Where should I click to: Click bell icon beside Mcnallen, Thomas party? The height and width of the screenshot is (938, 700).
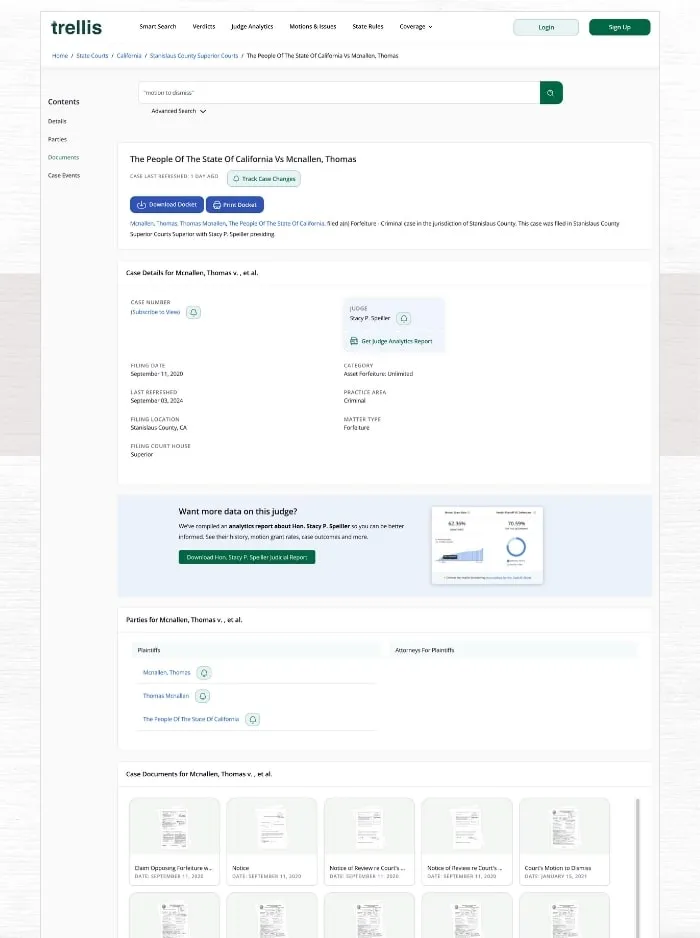[204, 673]
